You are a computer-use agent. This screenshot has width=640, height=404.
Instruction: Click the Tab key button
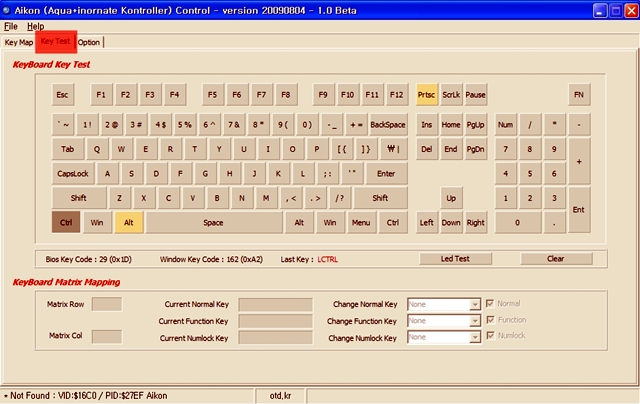click(68, 149)
